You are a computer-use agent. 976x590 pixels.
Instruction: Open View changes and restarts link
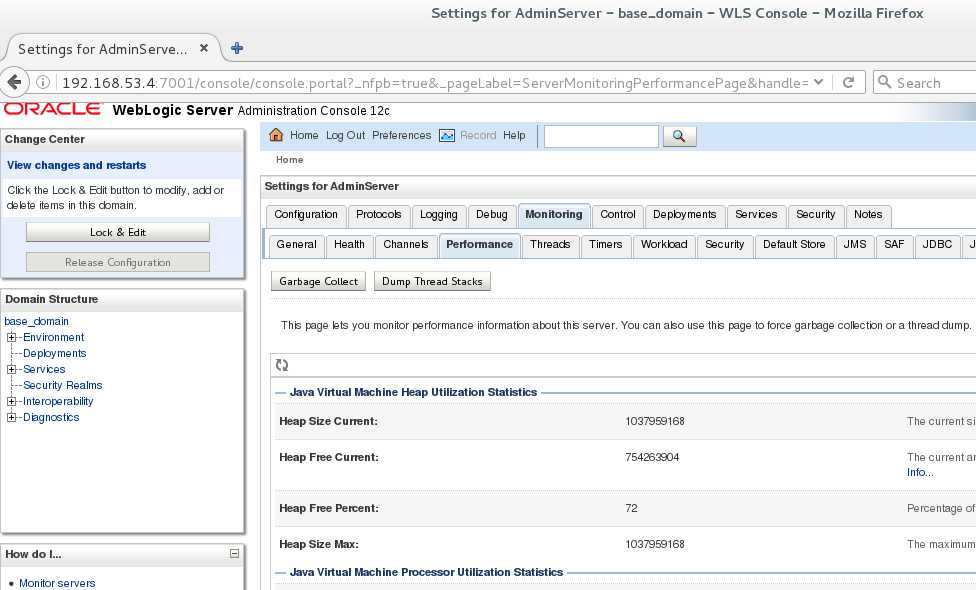[77, 165]
